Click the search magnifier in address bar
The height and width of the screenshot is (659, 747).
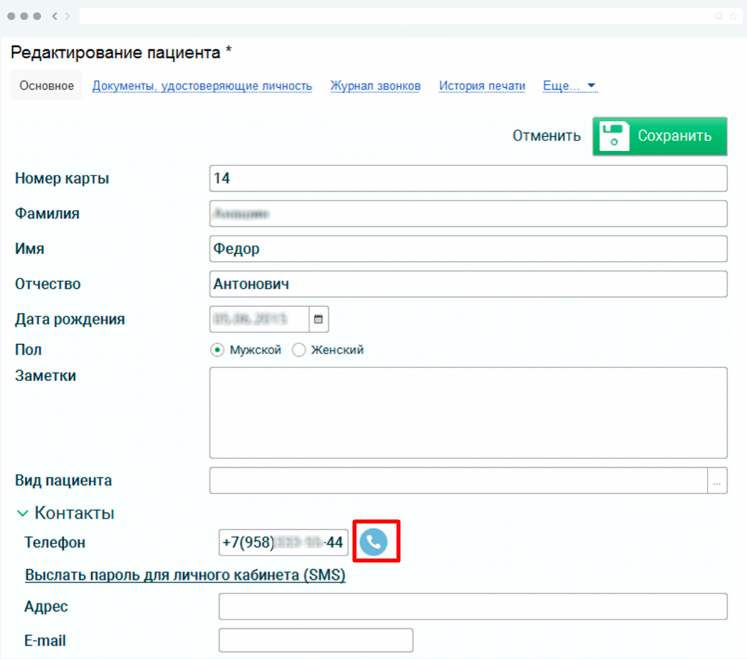(719, 17)
